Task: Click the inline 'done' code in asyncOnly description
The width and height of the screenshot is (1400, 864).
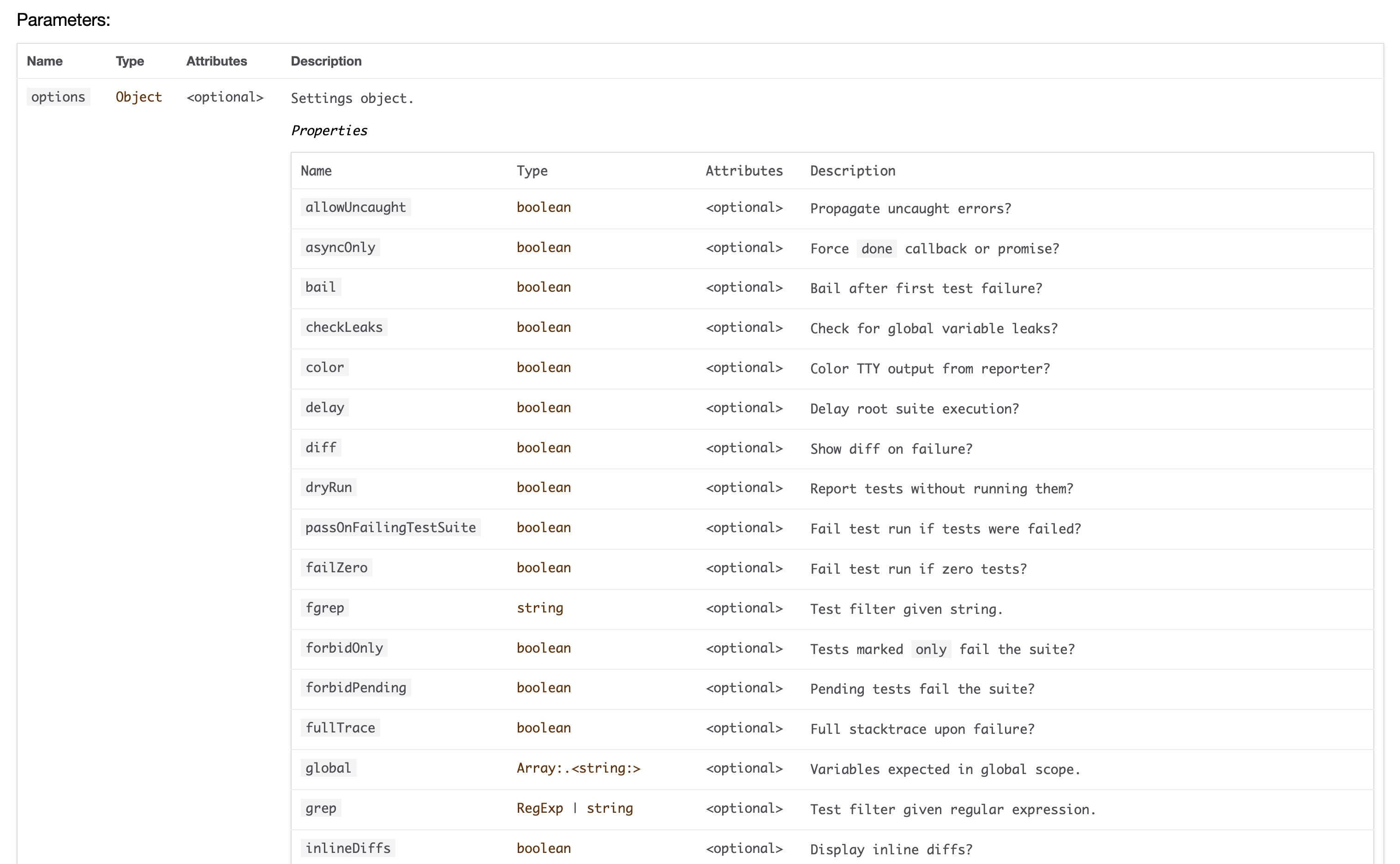Action: [876, 249]
